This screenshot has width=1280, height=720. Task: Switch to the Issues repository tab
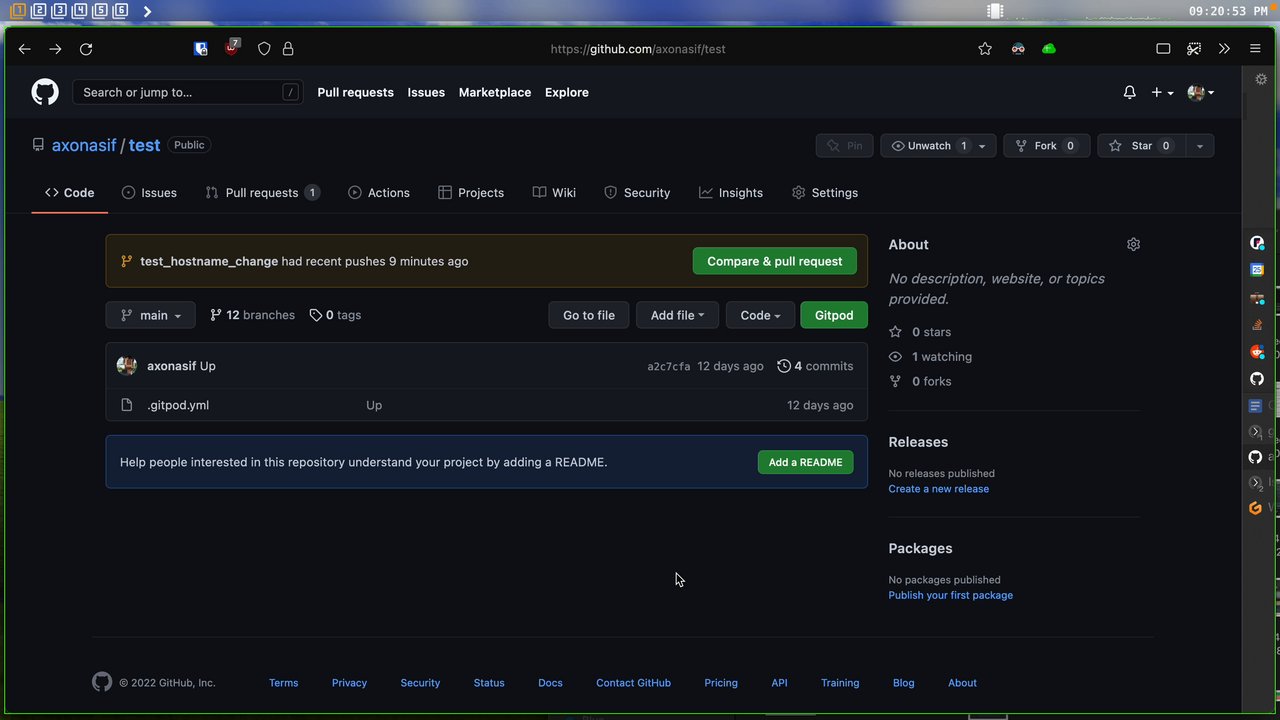coord(149,193)
